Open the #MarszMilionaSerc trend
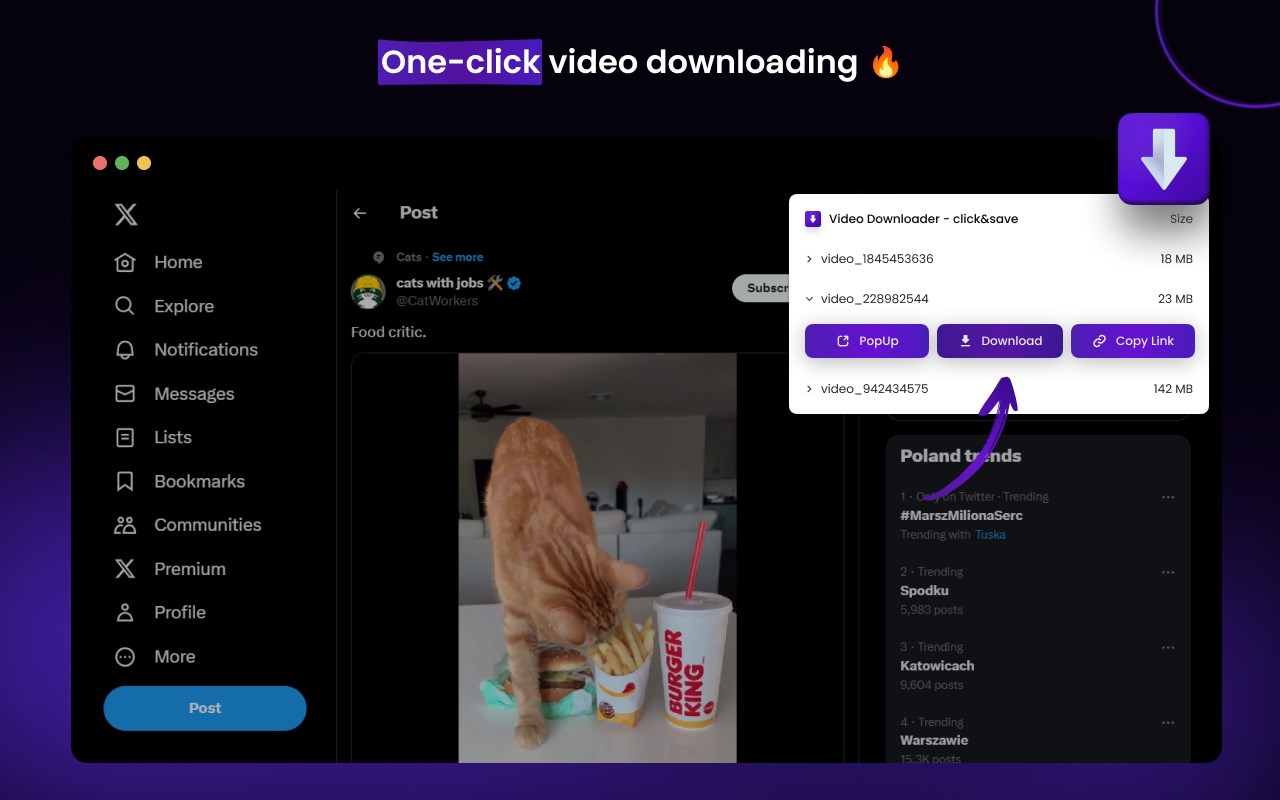Screen dimensions: 1280x800 961,516
